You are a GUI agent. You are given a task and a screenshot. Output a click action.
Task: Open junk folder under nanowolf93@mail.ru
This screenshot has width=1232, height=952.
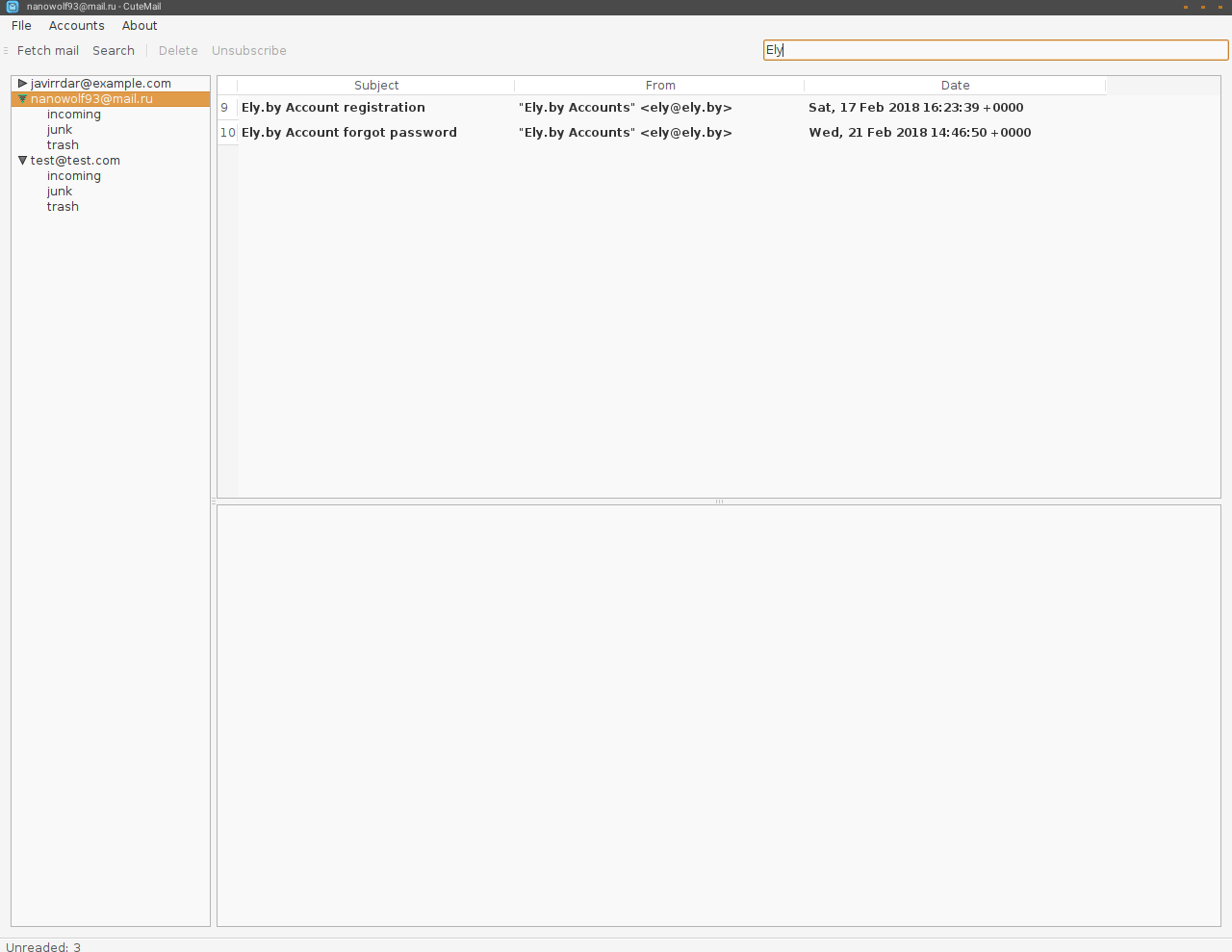60,130
